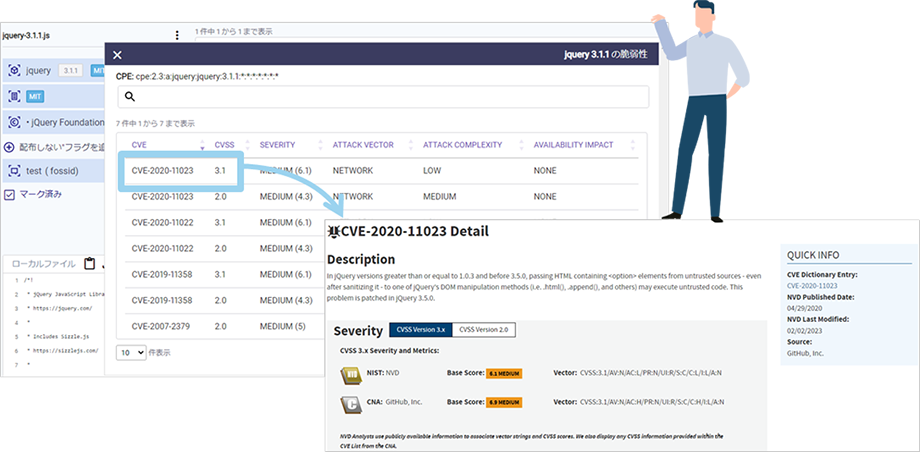
Task: Click the license icon beside the MIT badge
Action: coord(15,96)
